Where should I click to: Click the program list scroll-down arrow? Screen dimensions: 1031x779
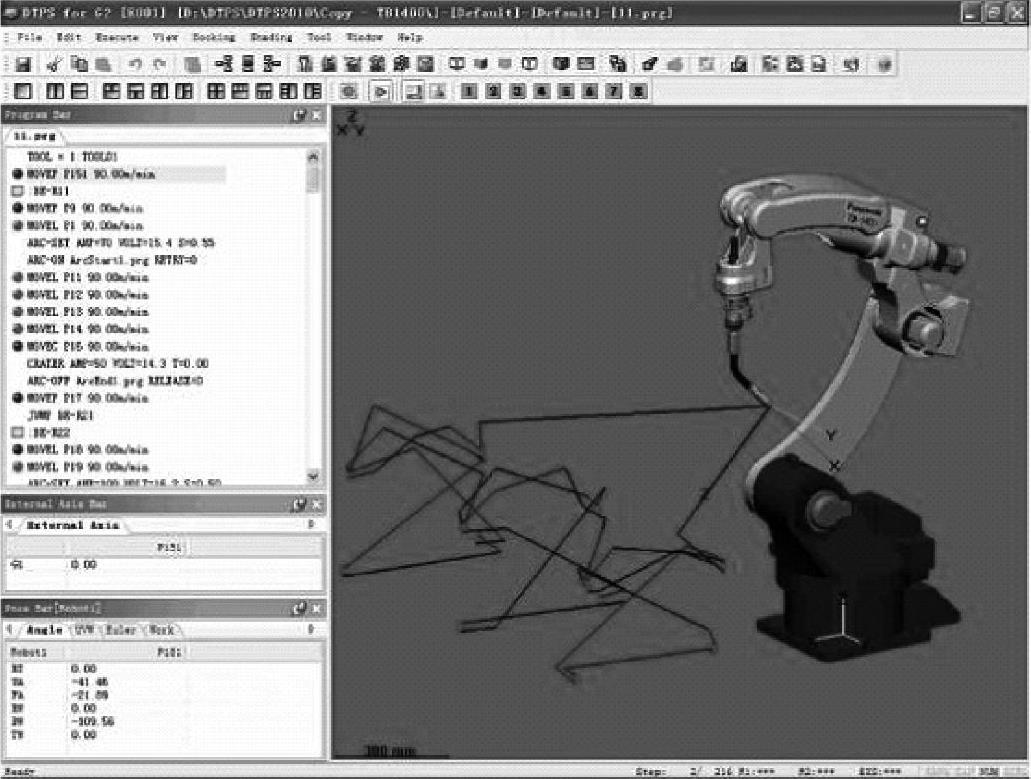[x=313, y=475]
